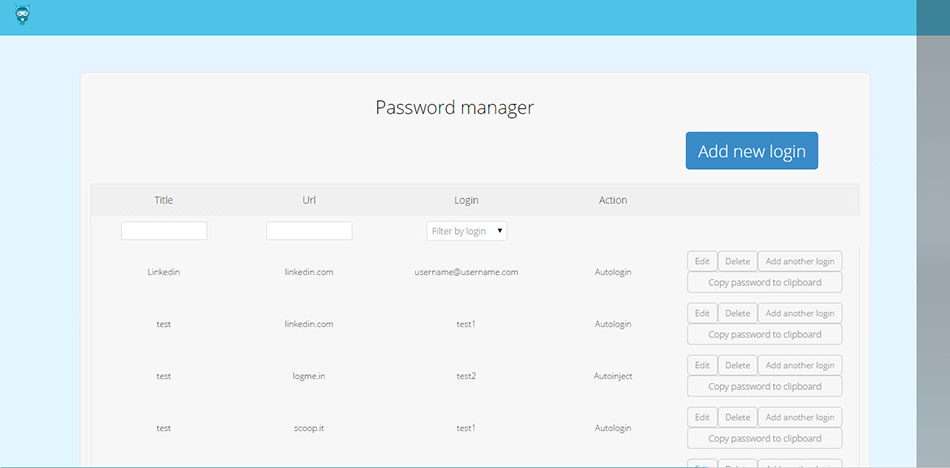Edit the logme.in login entry
Screen dimensions: 950x468
(702, 365)
